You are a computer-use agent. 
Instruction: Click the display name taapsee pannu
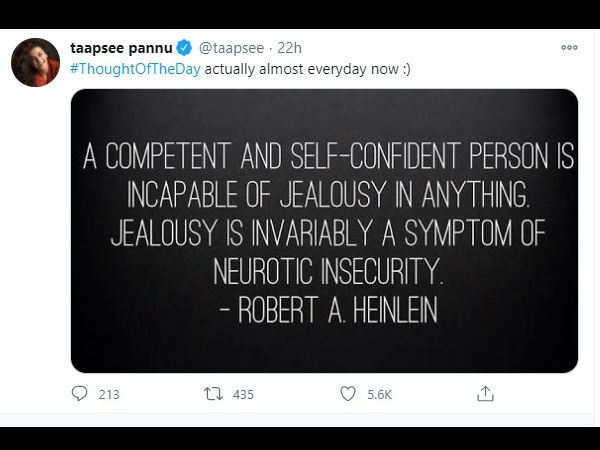pos(122,47)
